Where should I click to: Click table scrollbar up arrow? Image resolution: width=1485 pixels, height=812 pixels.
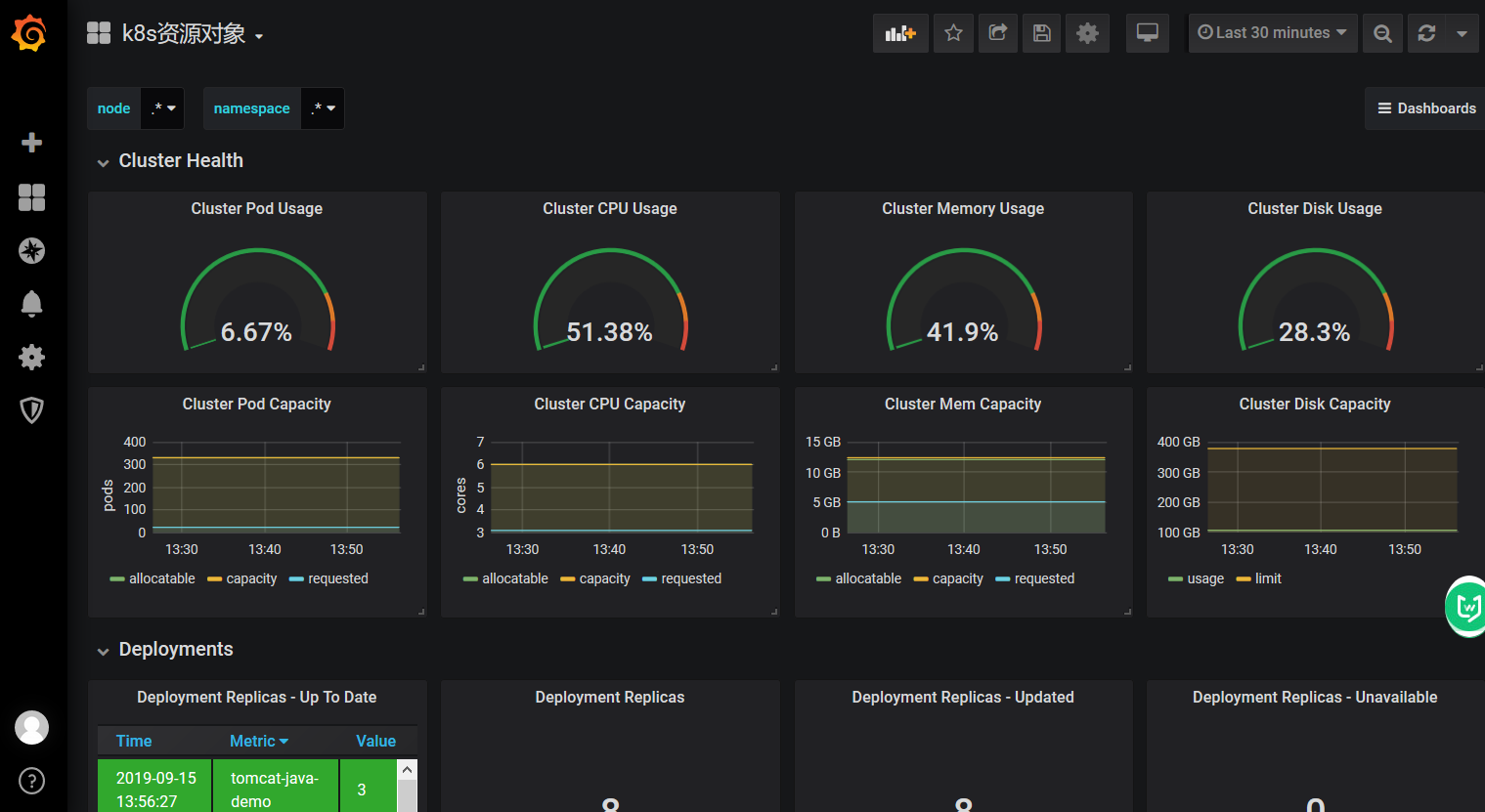pyautogui.click(x=408, y=770)
